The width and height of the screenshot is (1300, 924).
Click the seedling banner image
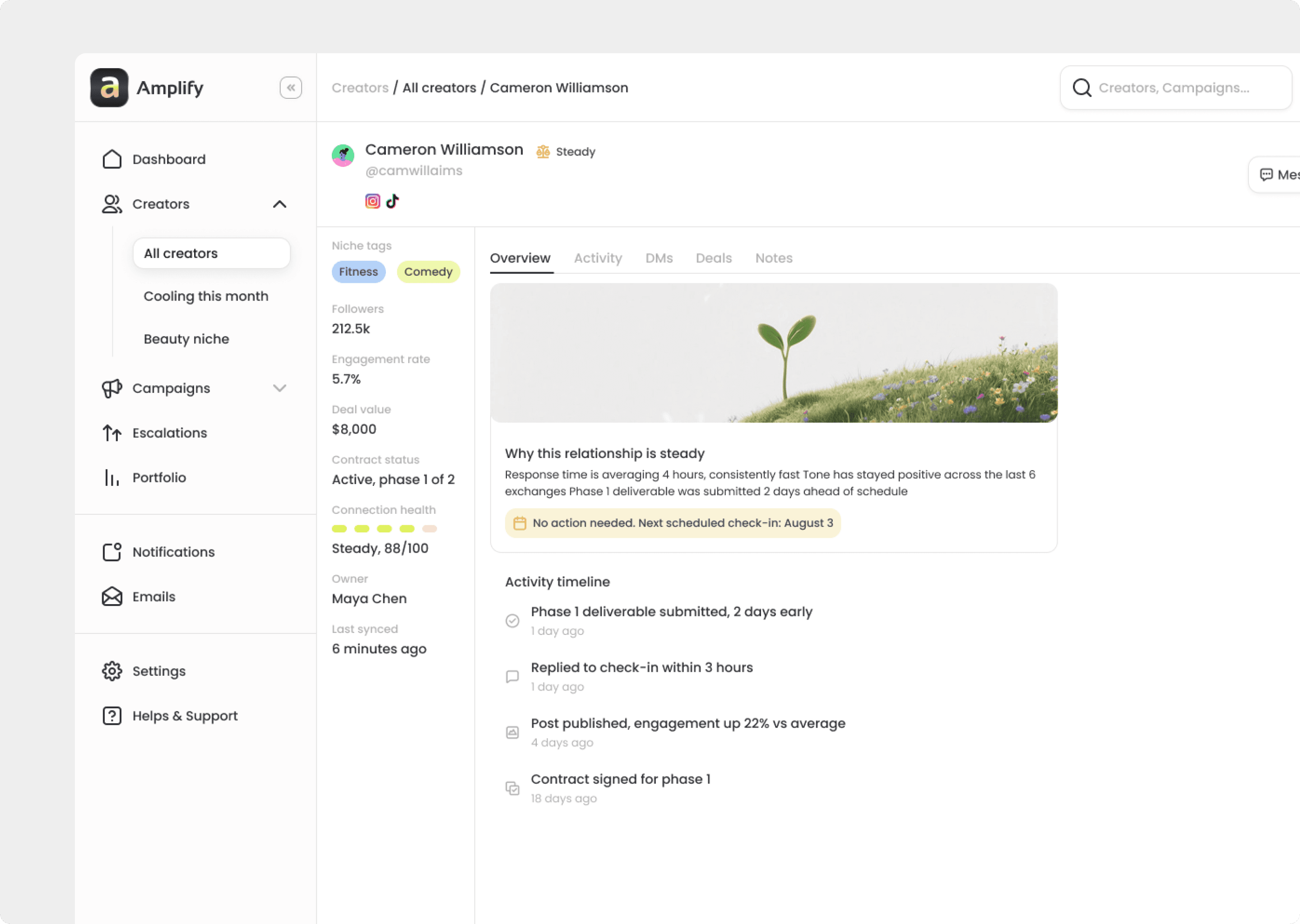774,353
